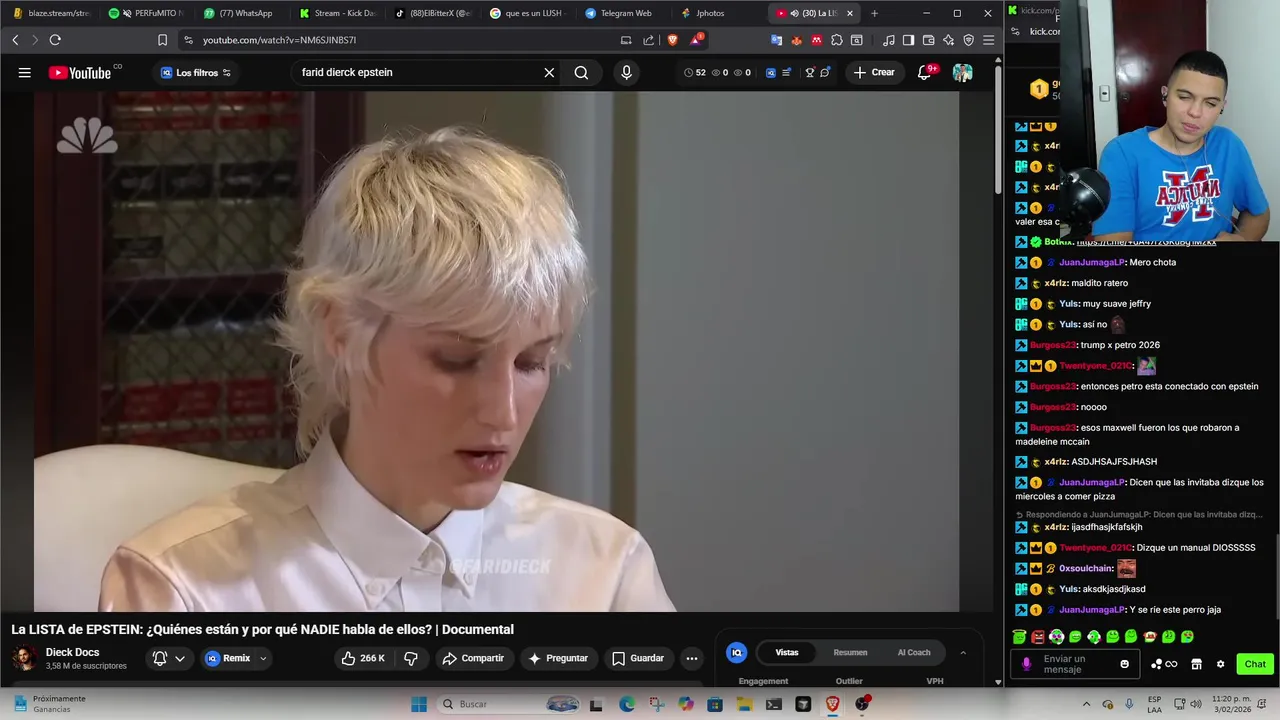The width and height of the screenshot is (1280, 720).
Task: Collapse the vidIQ panel chevron
Action: (x=963, y=653)
